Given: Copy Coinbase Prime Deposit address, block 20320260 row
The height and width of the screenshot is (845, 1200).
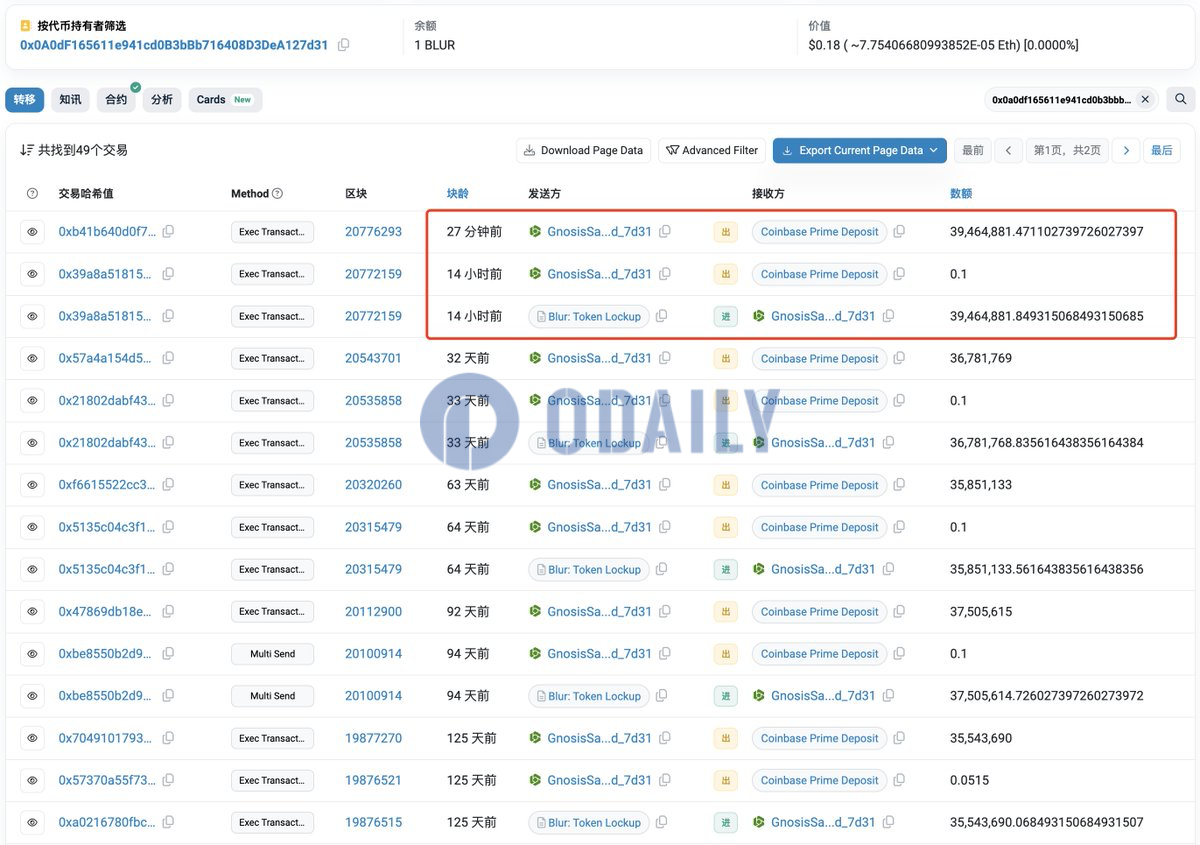Looking at the screenshot, I should [899, 485].
